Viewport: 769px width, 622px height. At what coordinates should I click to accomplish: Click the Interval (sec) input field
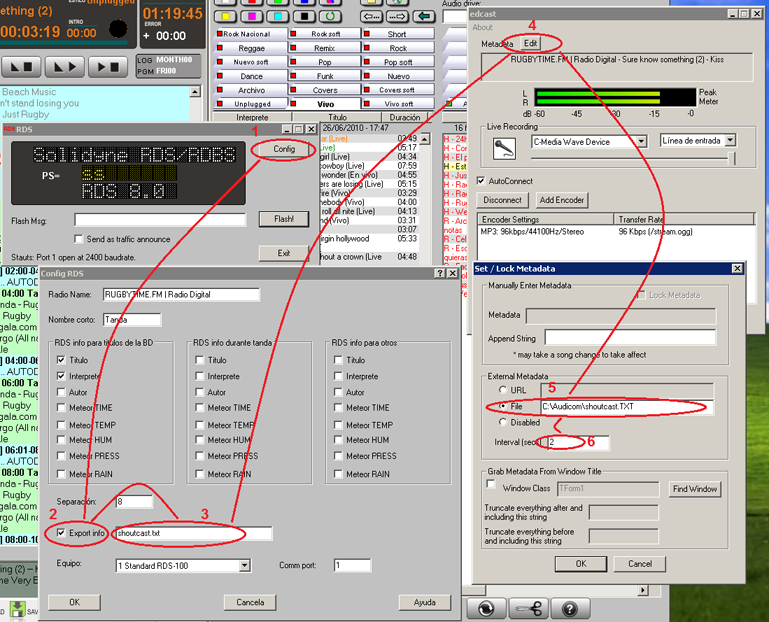[x=578, y=442]
